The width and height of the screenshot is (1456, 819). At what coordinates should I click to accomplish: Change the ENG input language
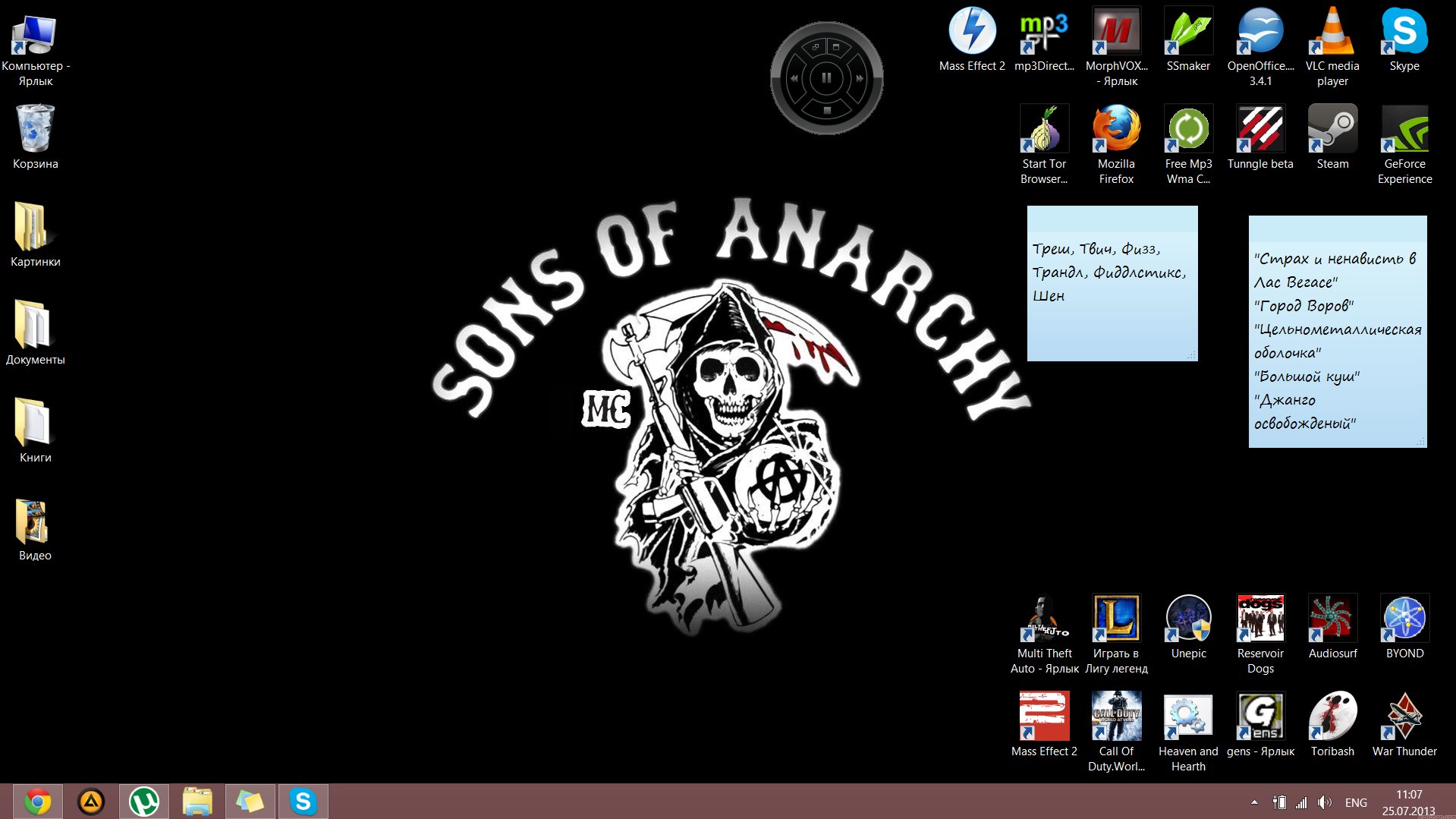coord(1356,802)
